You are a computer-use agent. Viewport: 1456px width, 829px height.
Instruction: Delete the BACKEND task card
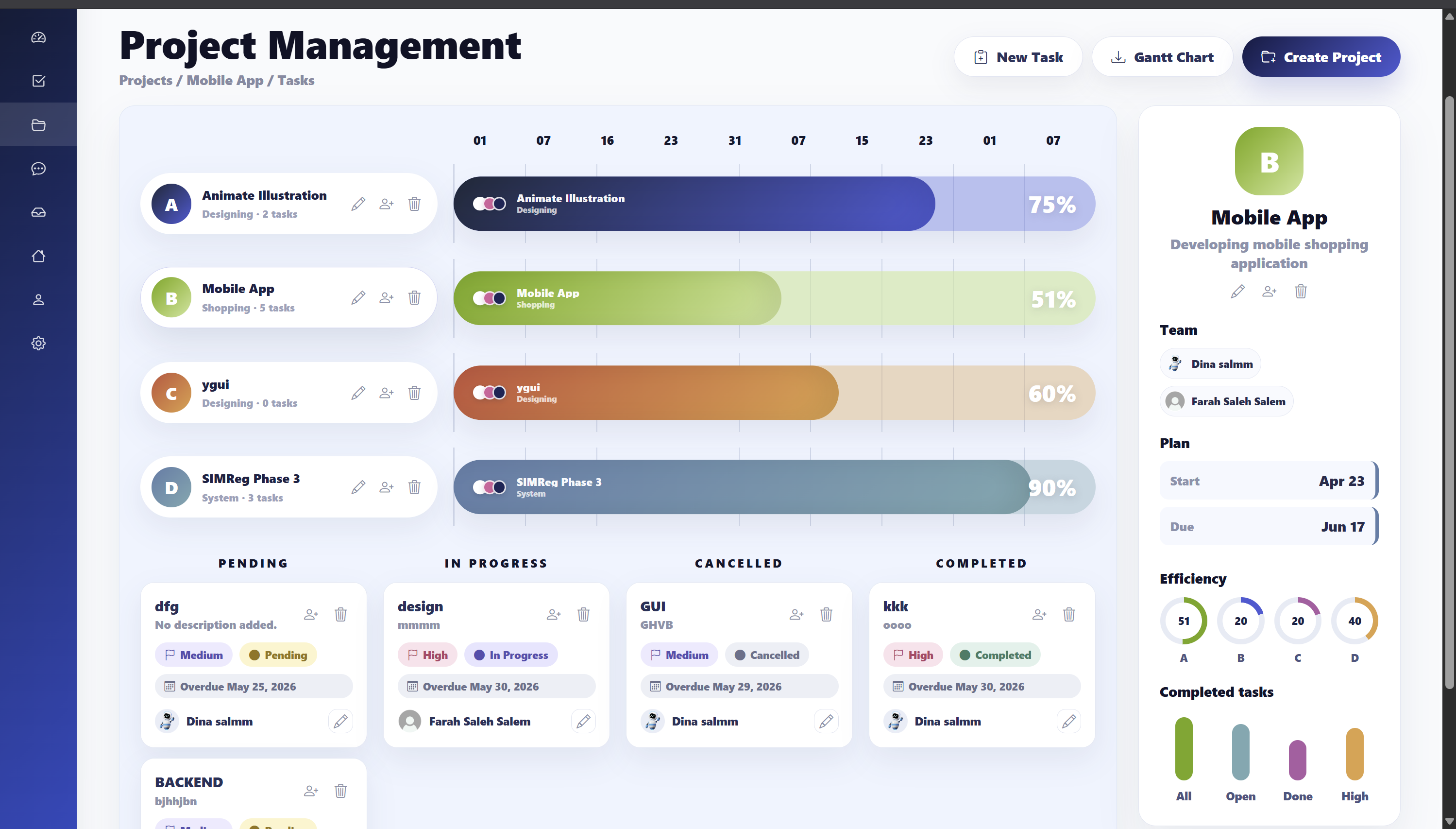tap(341, 791)
